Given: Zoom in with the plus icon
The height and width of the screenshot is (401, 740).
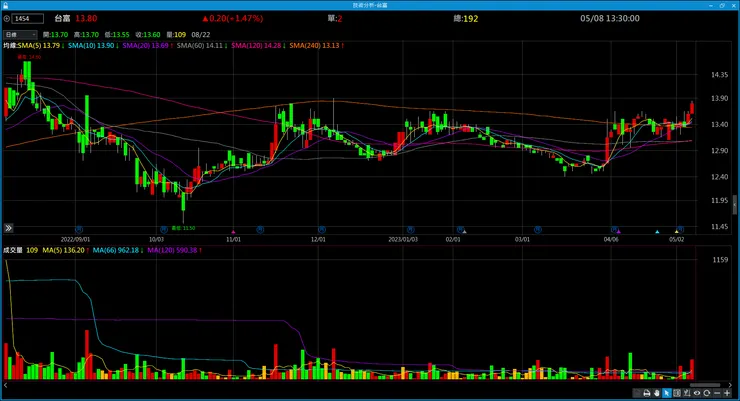Looking at the screenshot, I should (x=727, y=393).
